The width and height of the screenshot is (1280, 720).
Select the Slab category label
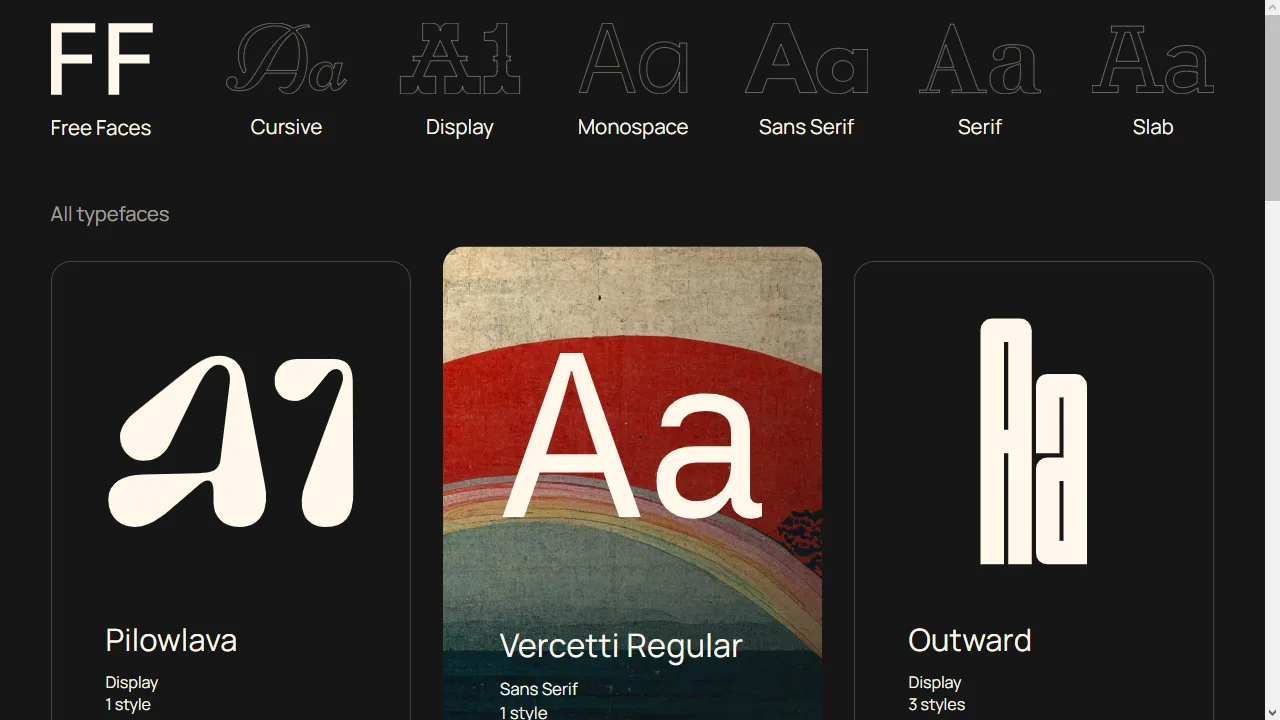(1153, 127)
